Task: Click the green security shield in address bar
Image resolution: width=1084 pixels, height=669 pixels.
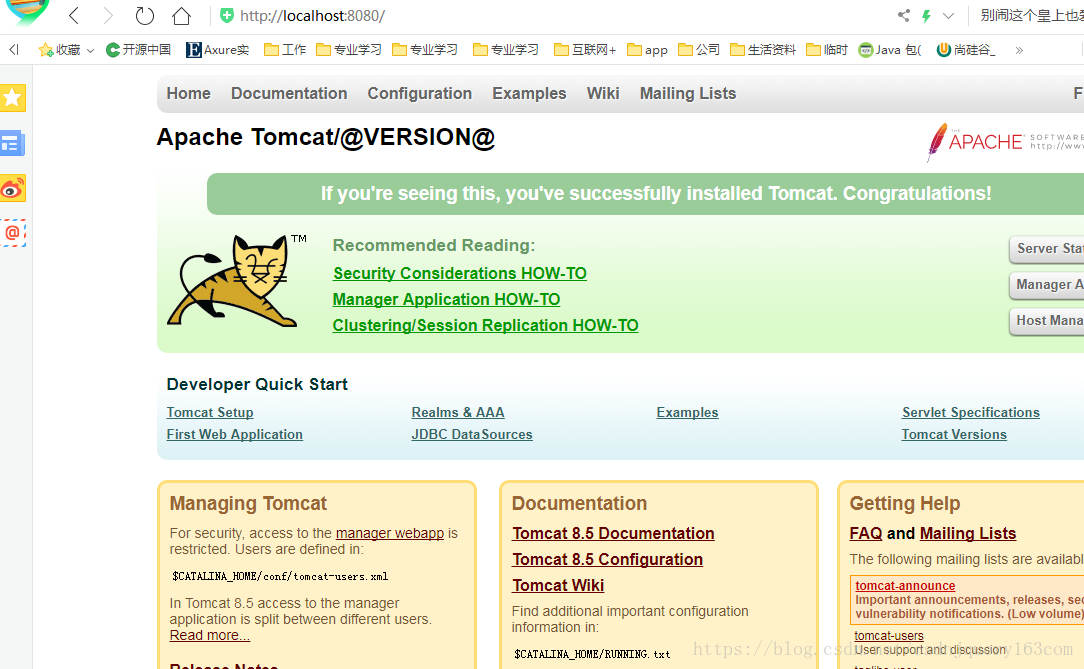Action: 227,15
